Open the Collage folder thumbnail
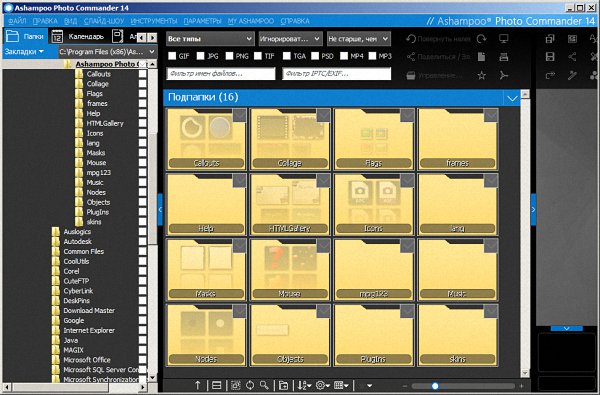The width and height of the screenshot is (600, 395). click(x=290, y=139)
